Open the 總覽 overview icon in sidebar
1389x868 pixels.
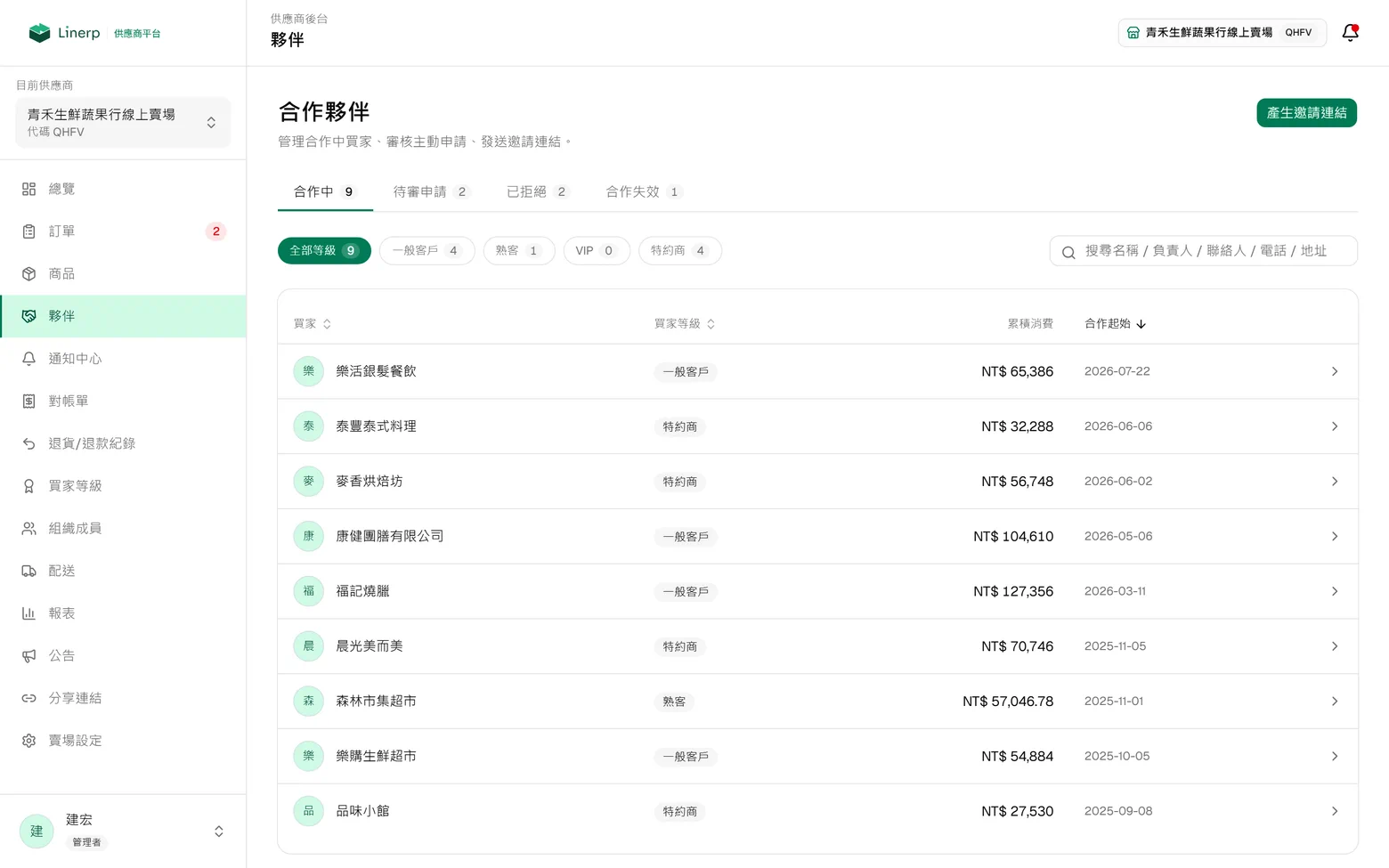coord(28,189)
